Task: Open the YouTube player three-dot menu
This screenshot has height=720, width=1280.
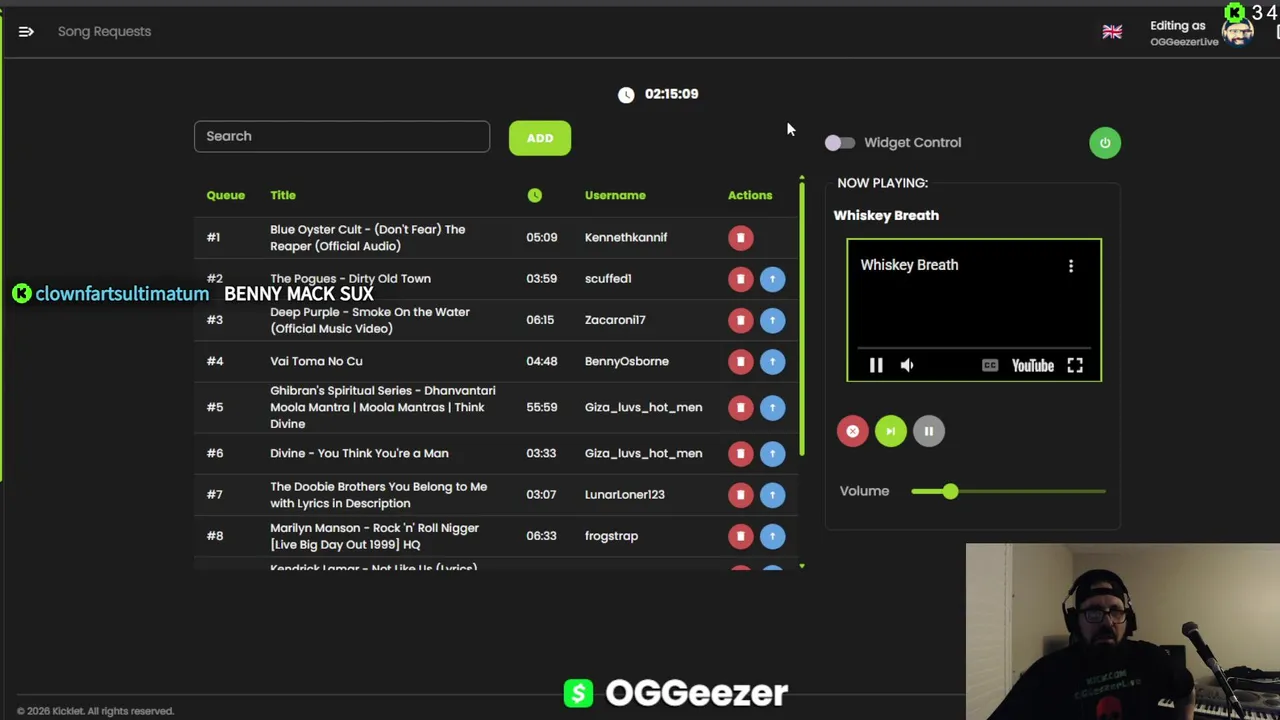Action: (1071, 266)
